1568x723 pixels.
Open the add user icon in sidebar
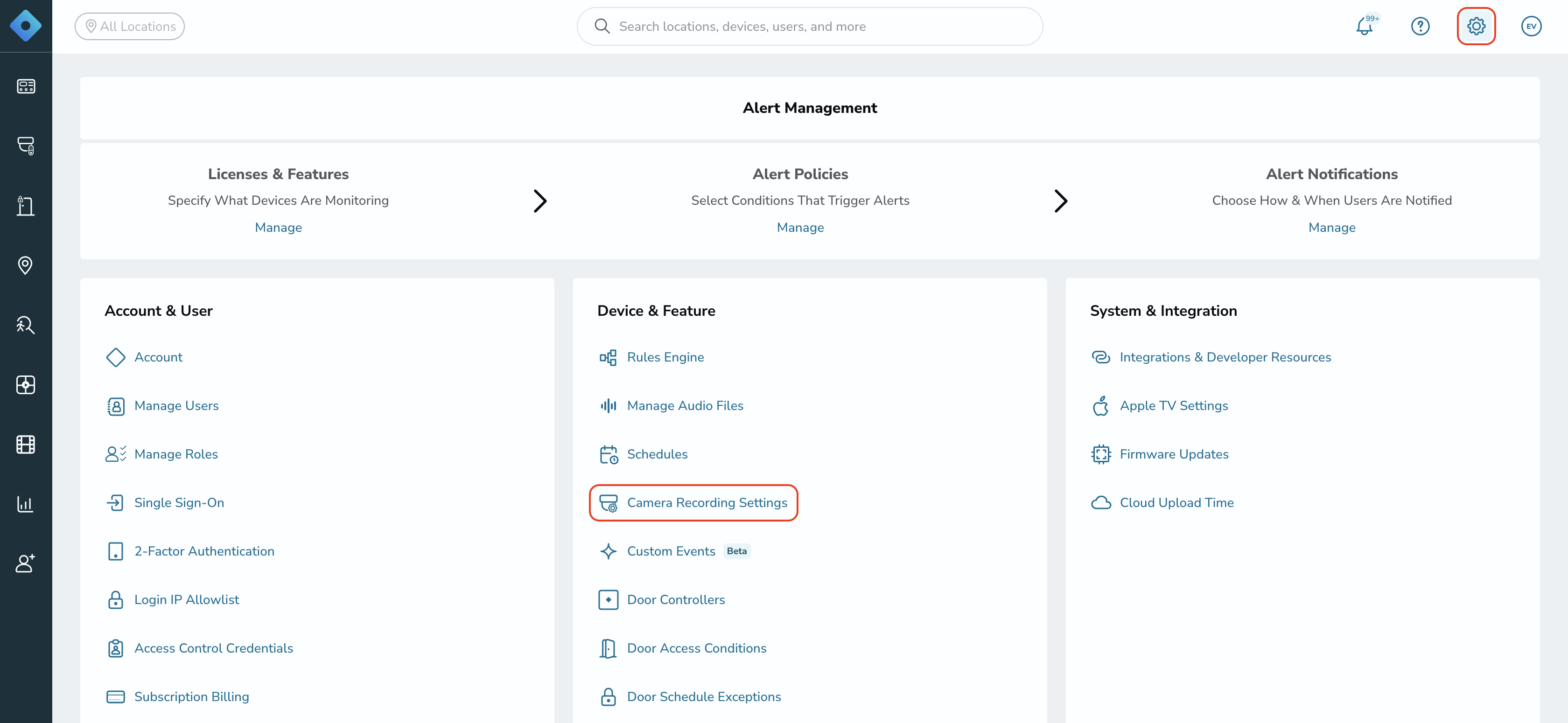tap(26, 563)
